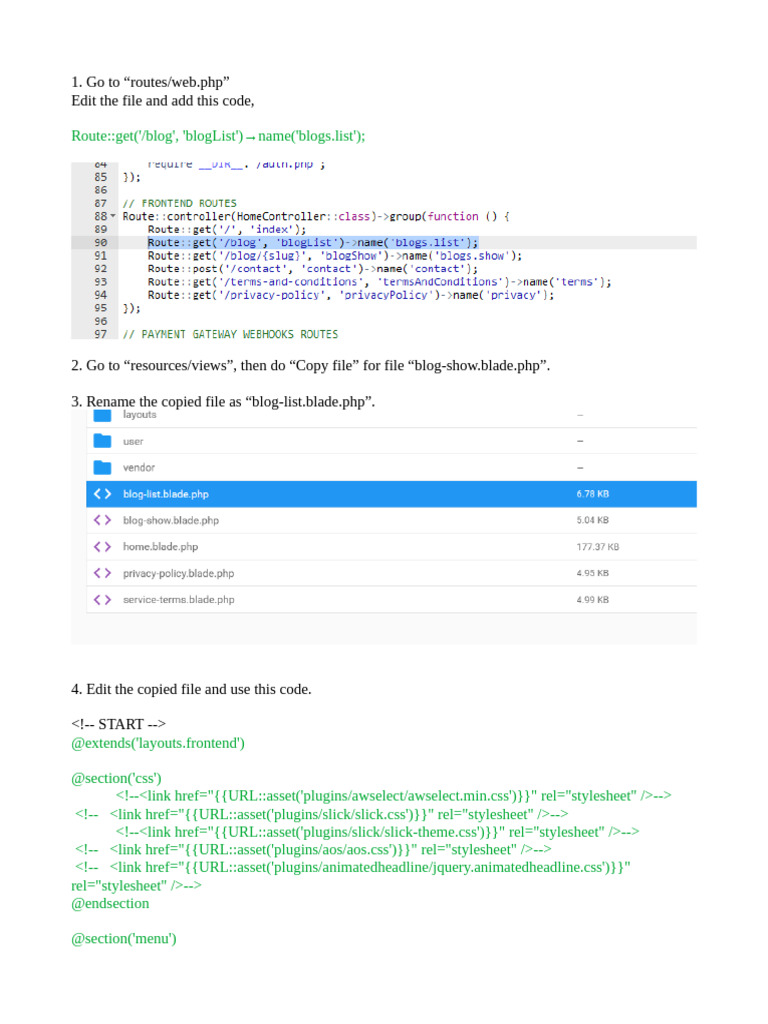Click the 4.95 KB file size
This screenshot has width=768, height=1024.
click(x=592, y=573)
